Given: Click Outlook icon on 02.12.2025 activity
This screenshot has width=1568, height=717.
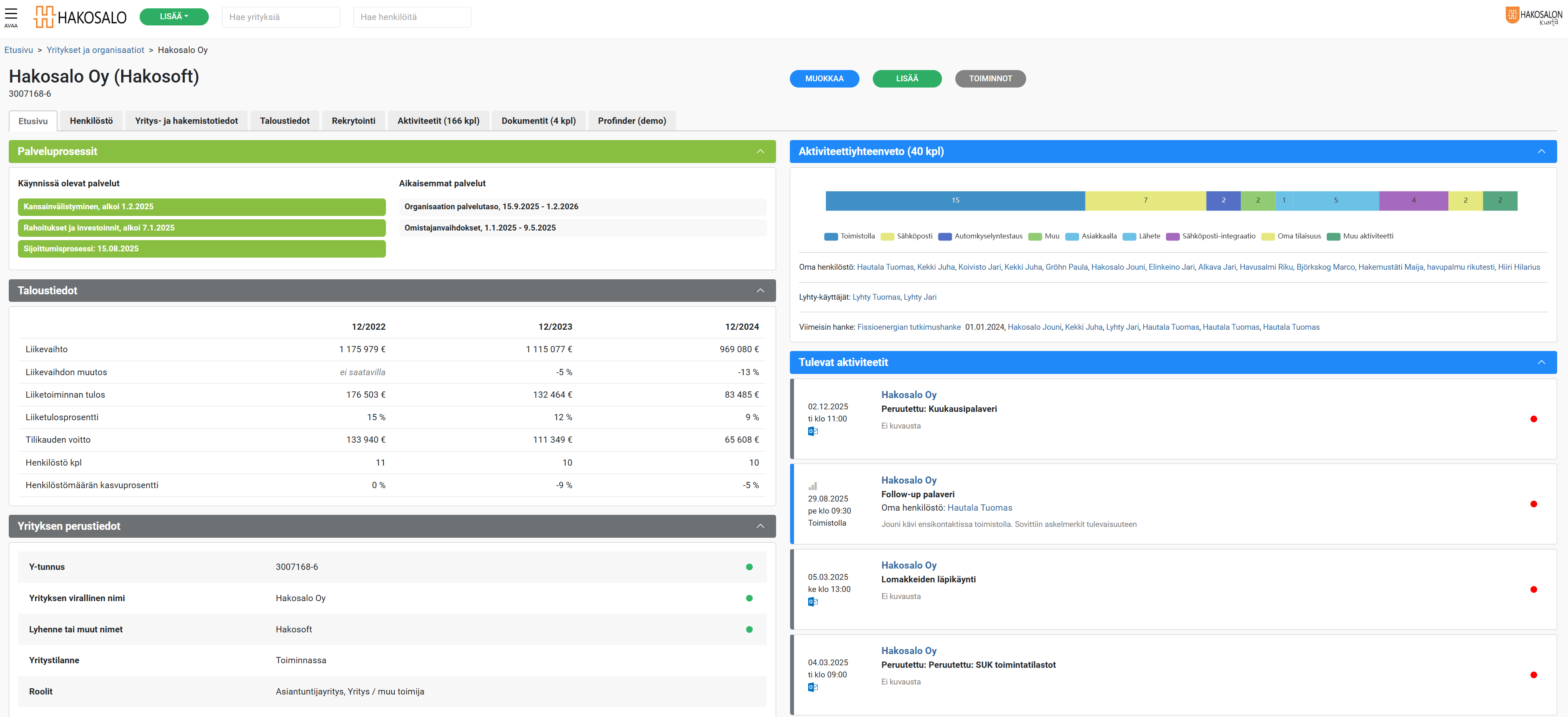Looking at the screenshot, I should point(813,431).
